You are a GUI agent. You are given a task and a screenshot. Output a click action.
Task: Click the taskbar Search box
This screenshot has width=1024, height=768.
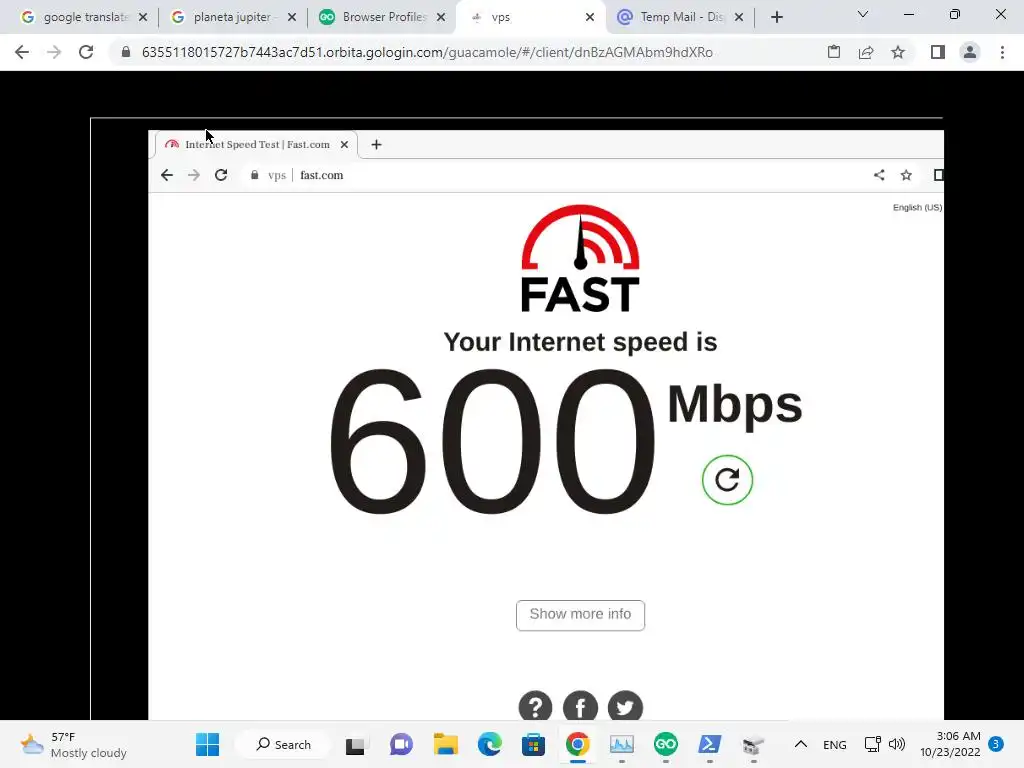283,744
